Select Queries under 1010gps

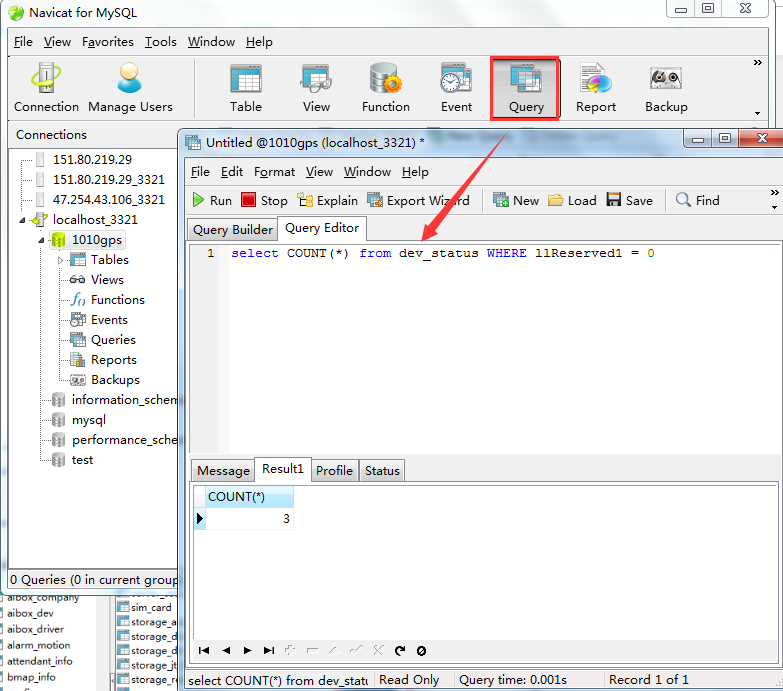point(113,340)
